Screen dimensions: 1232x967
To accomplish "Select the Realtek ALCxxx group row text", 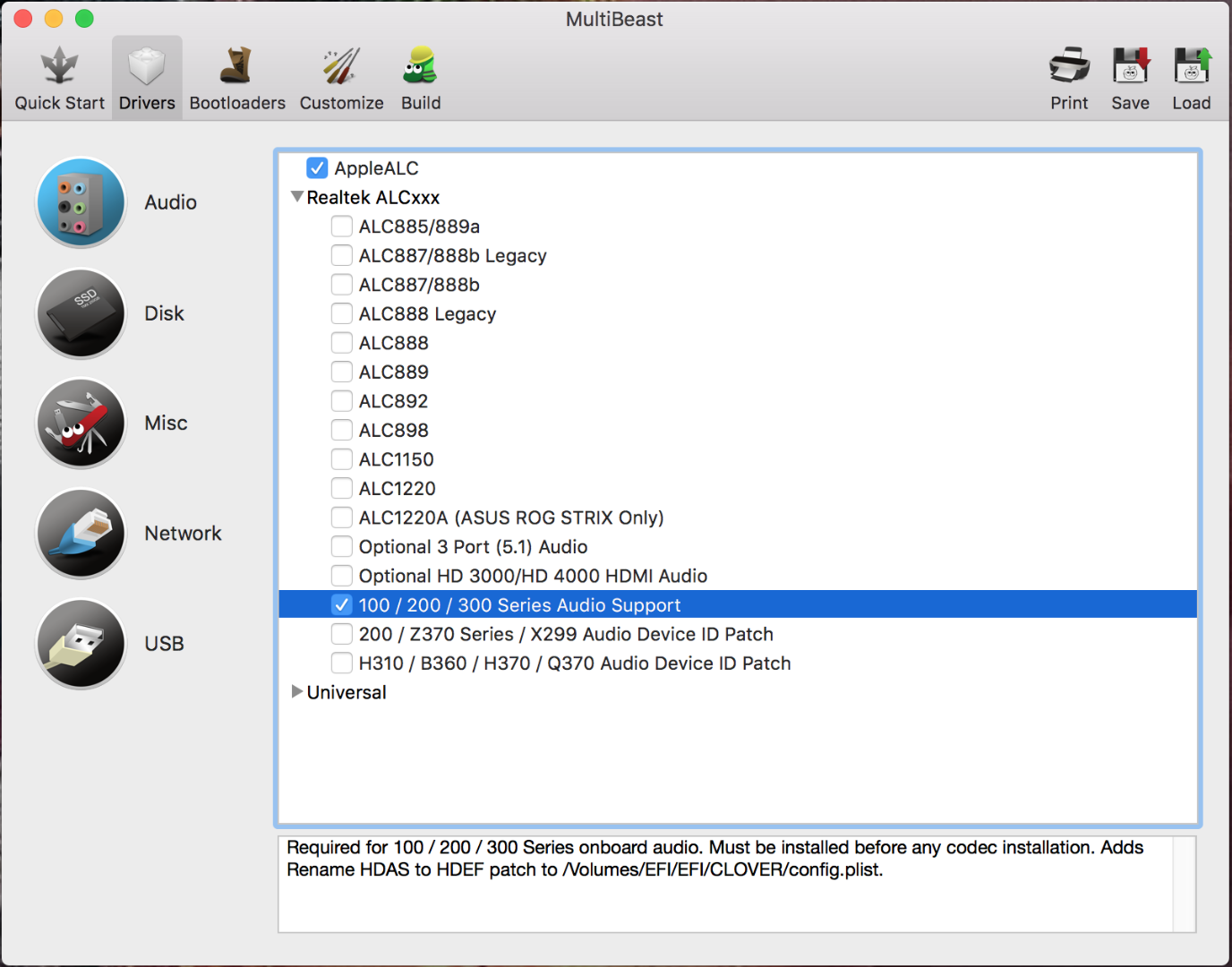I will (373, 197).
